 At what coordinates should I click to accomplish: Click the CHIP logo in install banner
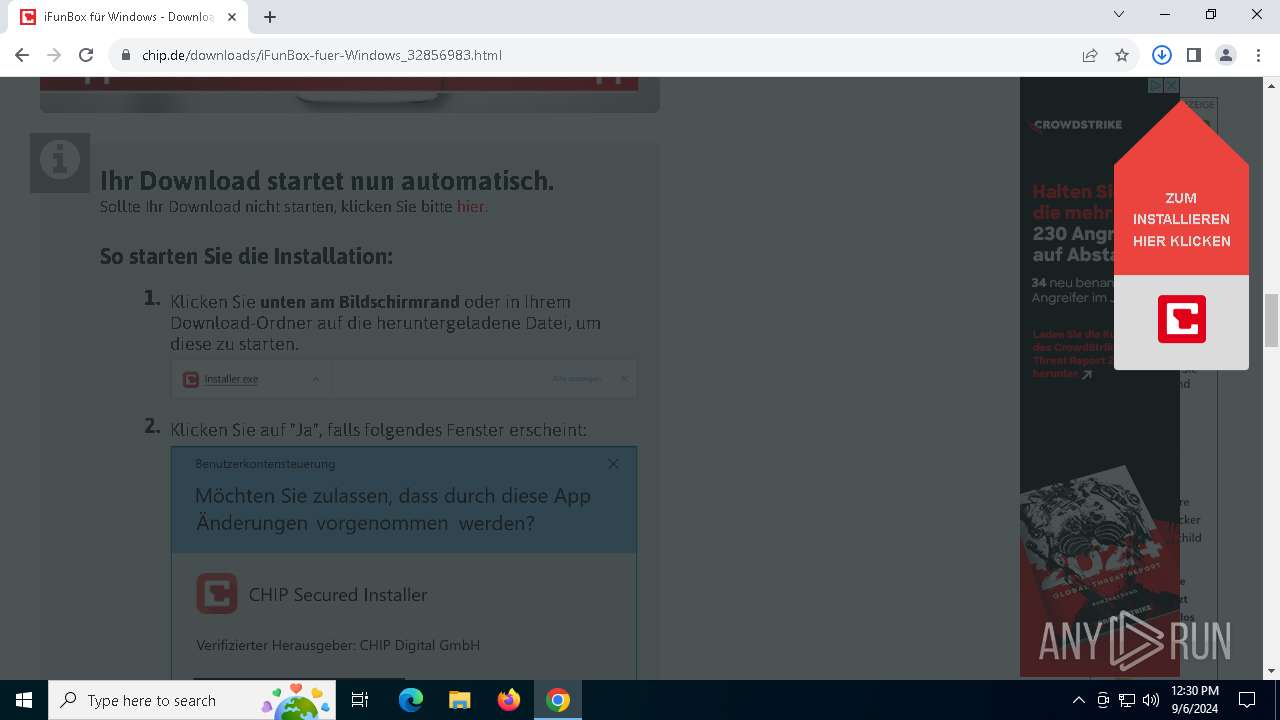(1182, 319)
